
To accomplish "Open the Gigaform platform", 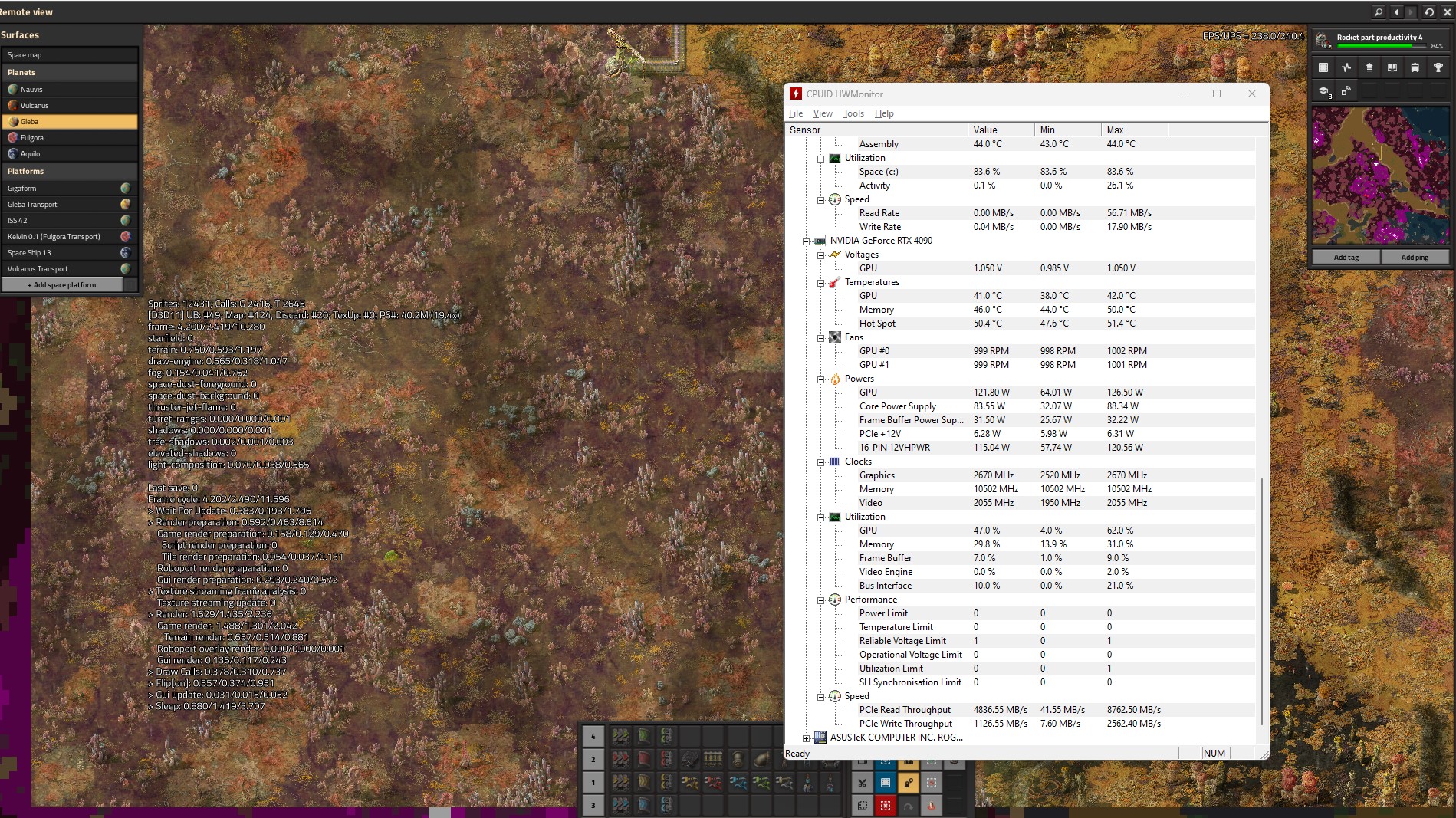I will [70, 188].
